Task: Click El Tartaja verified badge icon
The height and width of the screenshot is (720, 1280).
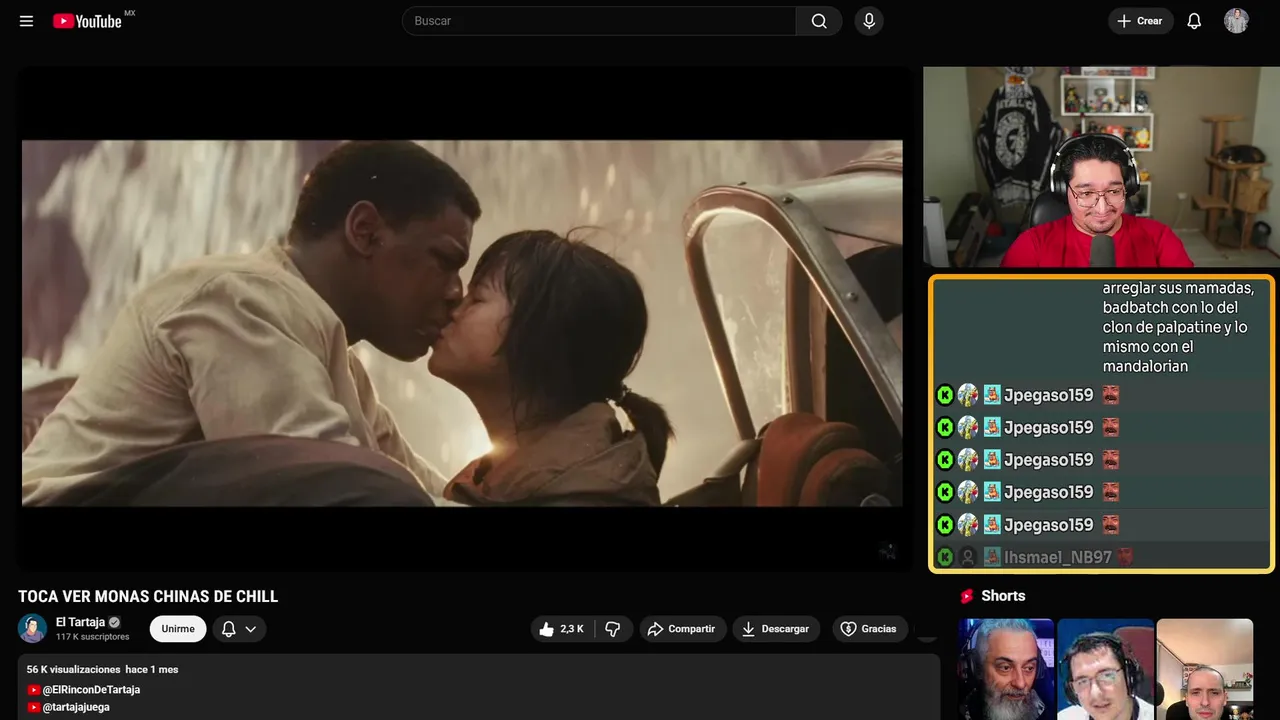Action: tap(114, 622)
